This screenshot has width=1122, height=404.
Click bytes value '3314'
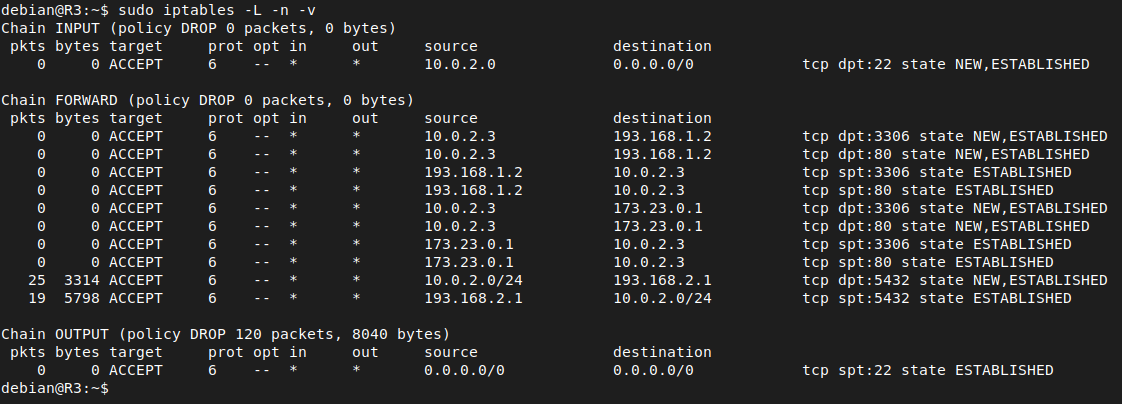pyautogui.click(x=82, y=280)
